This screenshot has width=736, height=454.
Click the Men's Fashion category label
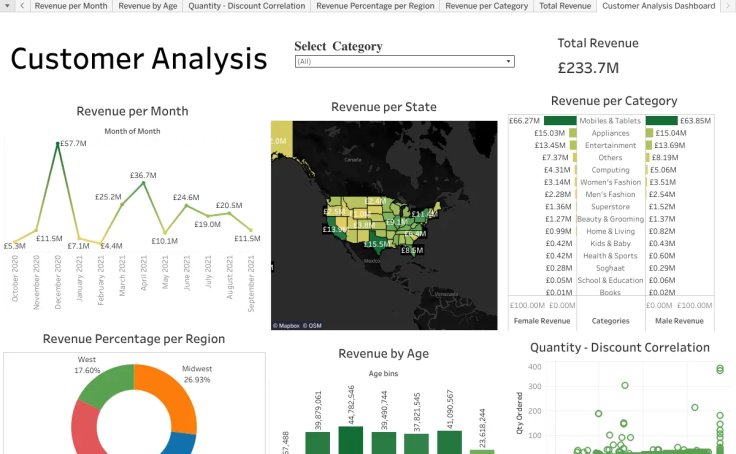coord(611,194)
